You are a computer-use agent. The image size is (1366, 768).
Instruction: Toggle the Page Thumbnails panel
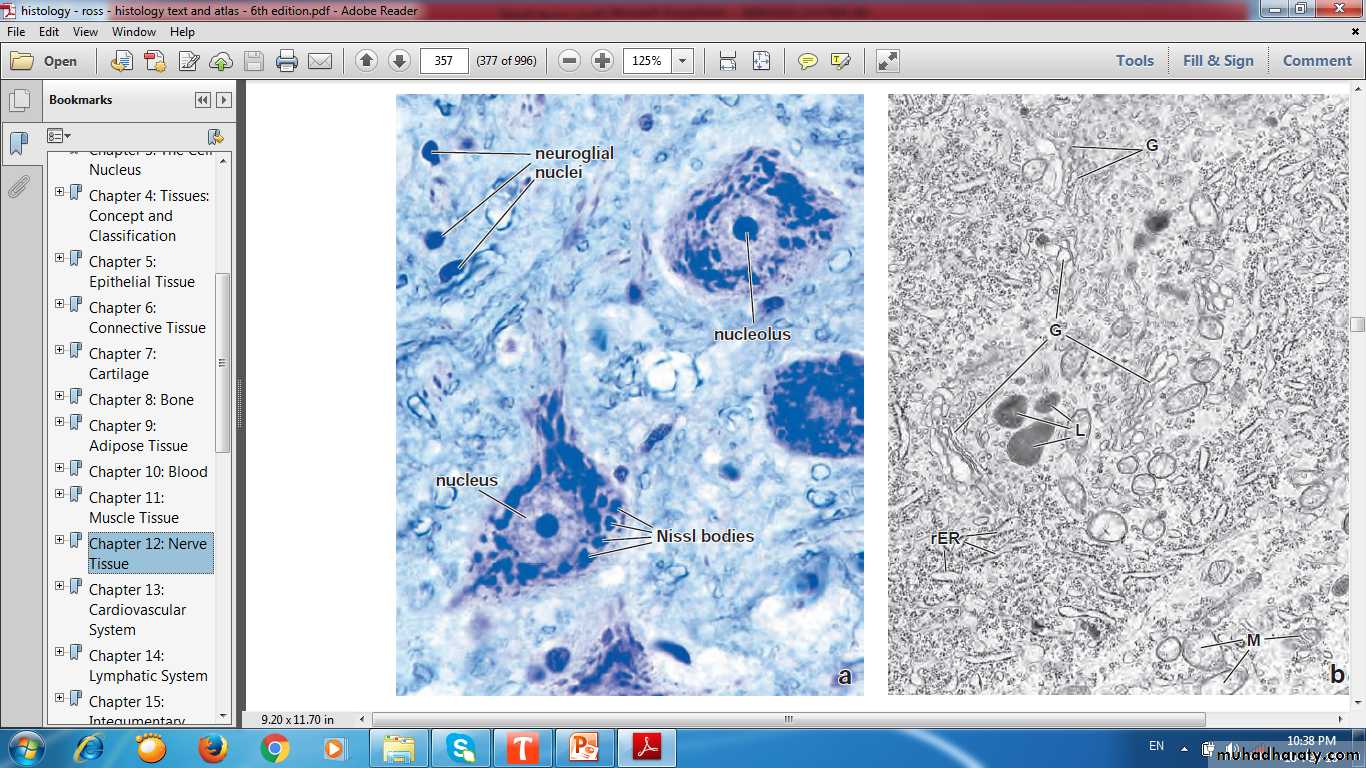18,101
